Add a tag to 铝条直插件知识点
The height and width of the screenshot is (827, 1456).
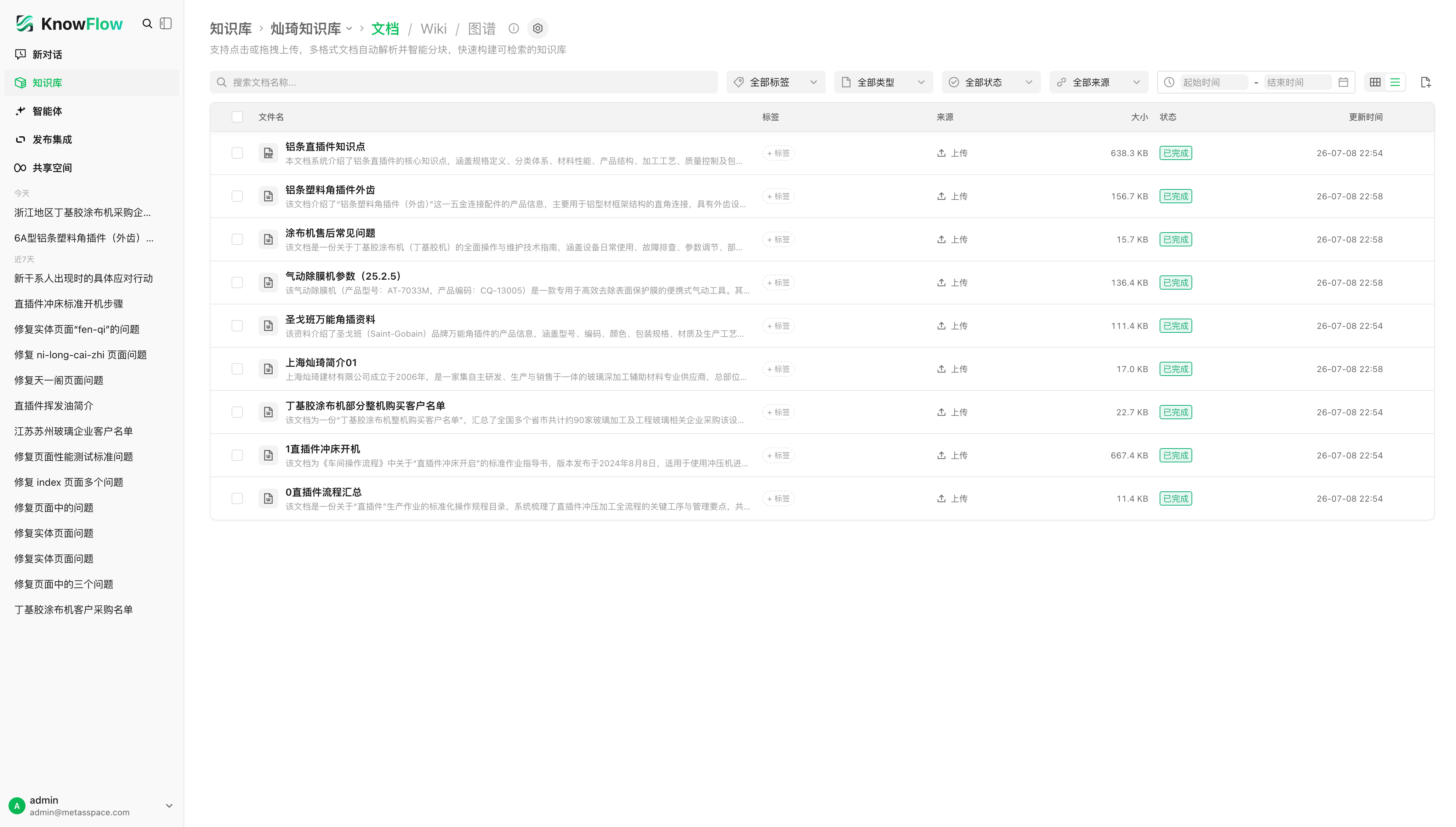778,153
